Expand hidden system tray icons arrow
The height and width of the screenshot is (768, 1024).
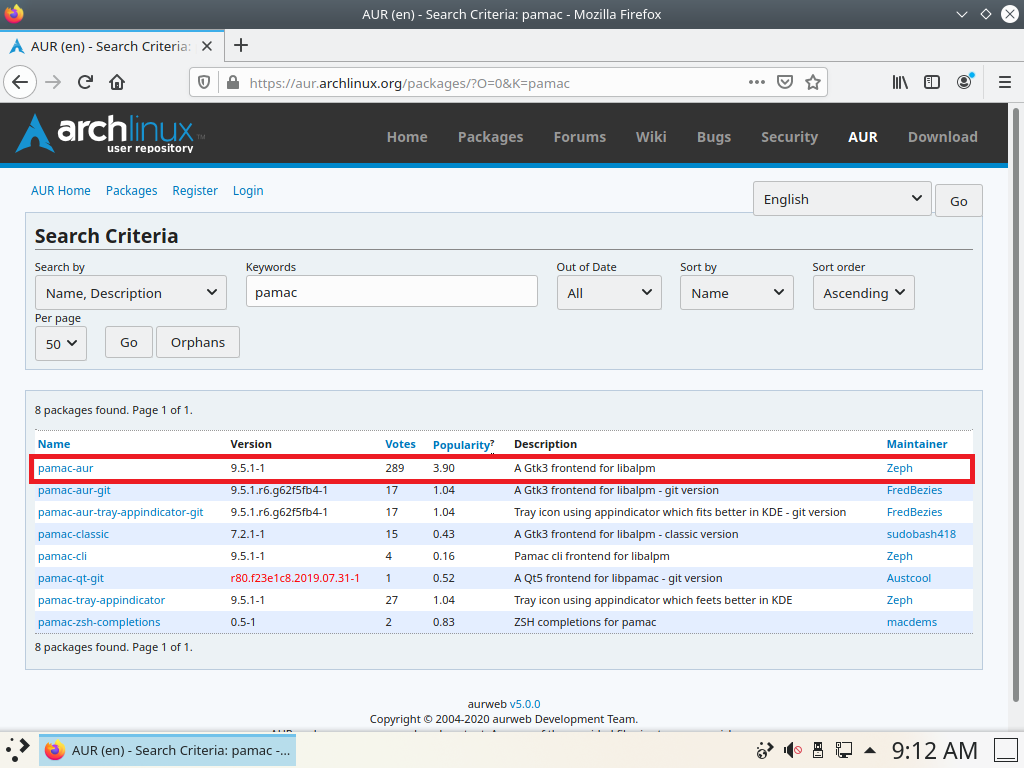point(870,750)
